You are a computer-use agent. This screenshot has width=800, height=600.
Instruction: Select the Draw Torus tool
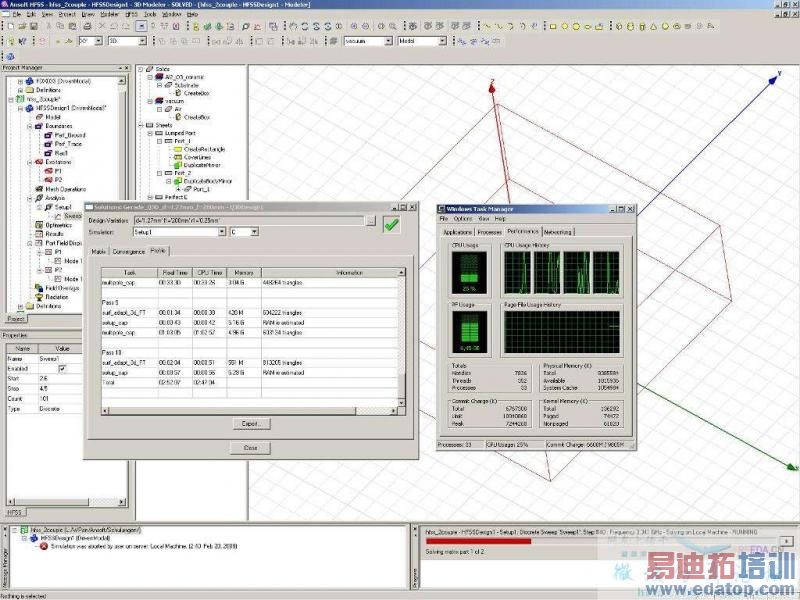coord(677,26)
